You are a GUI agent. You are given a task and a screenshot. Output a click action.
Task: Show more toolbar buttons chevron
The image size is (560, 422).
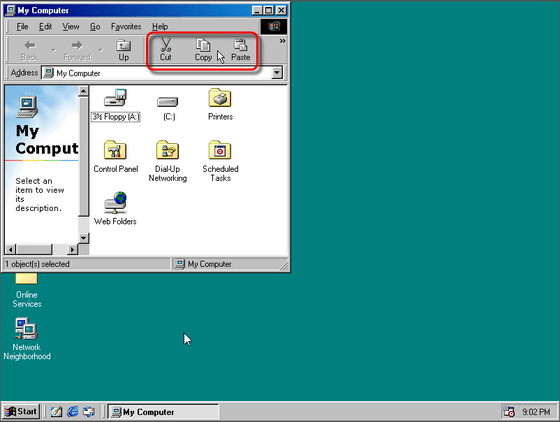point(282,41)
